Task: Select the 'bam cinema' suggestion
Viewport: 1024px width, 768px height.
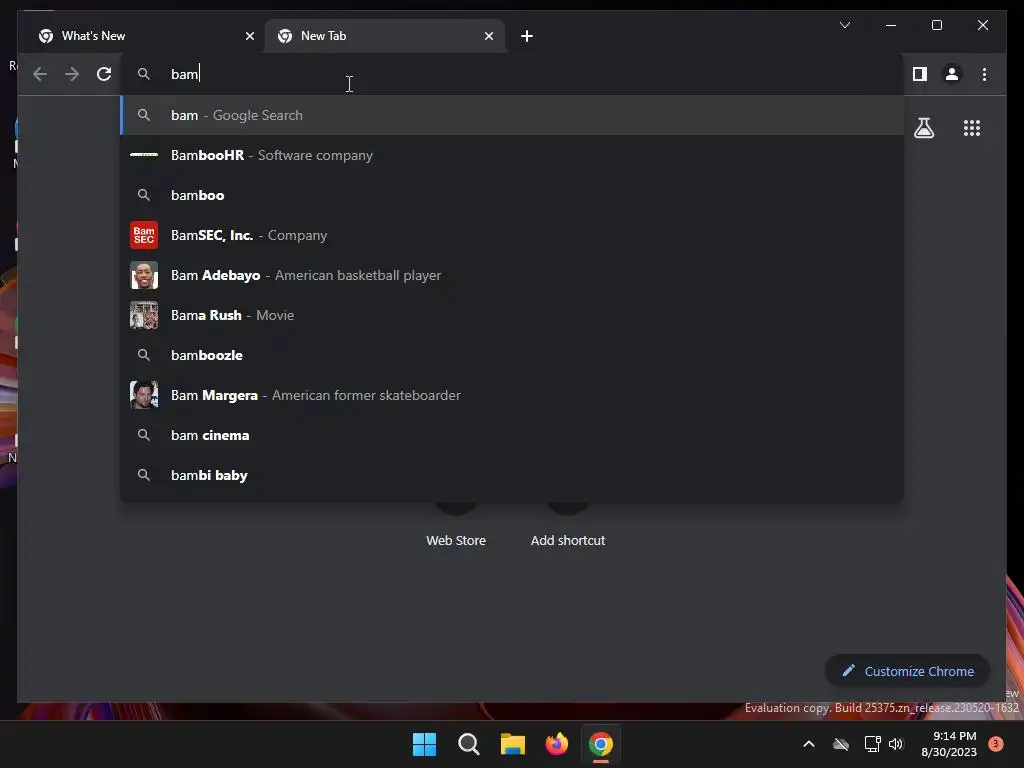Action: click(x=513, y=435)
